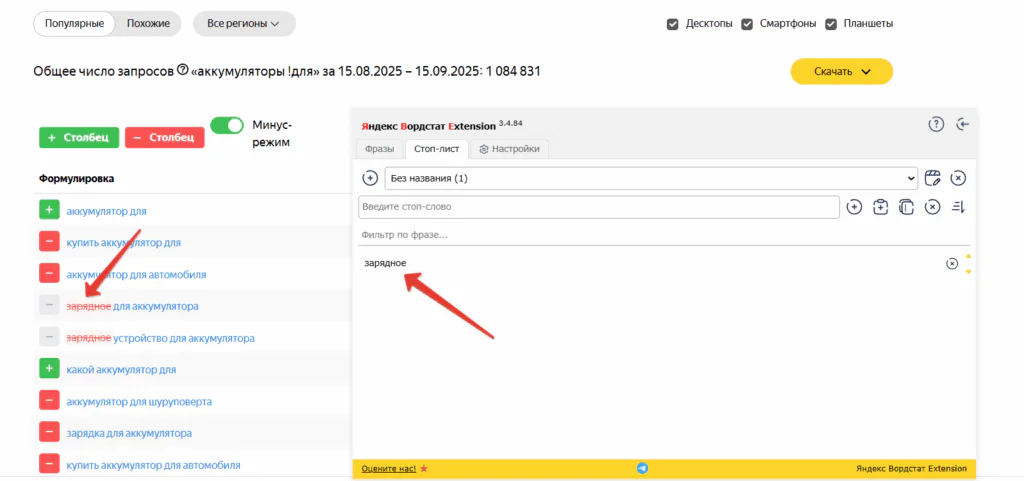Rename the stop-list with edit icon
This screenshot has height=481, width=1024.
(933, 178)
